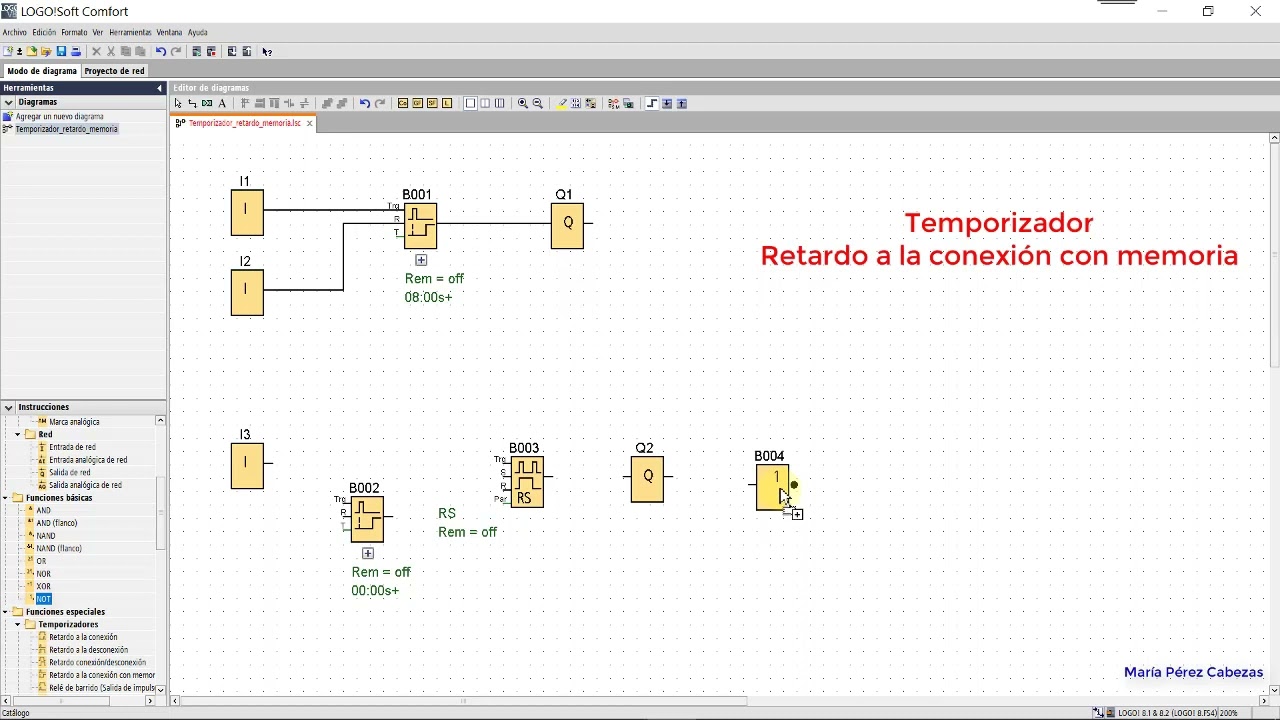Click the simulation icon

[x=613, y=103]
